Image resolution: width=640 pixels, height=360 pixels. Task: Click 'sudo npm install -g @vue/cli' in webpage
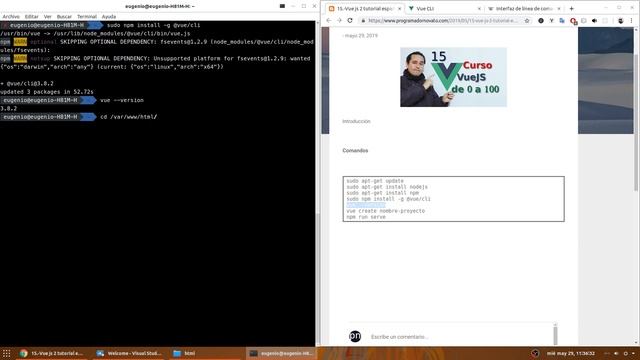[388, 199]
